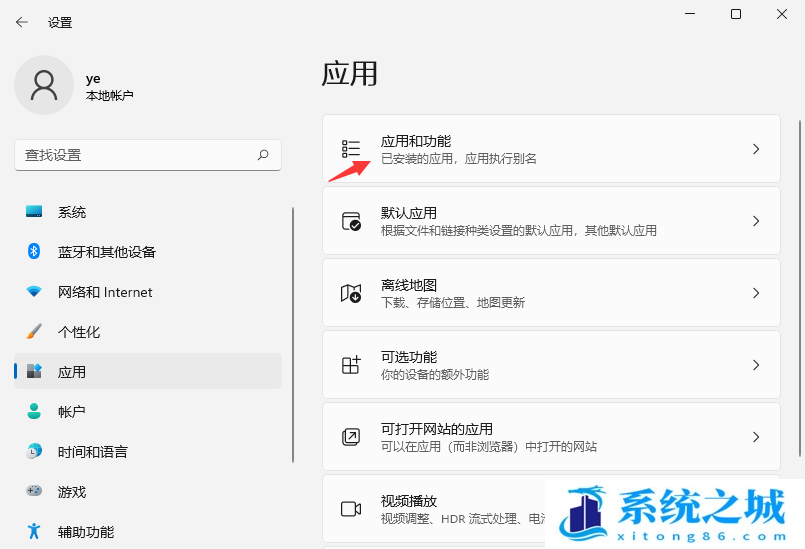Click the user avatar icon

(44, 85)
